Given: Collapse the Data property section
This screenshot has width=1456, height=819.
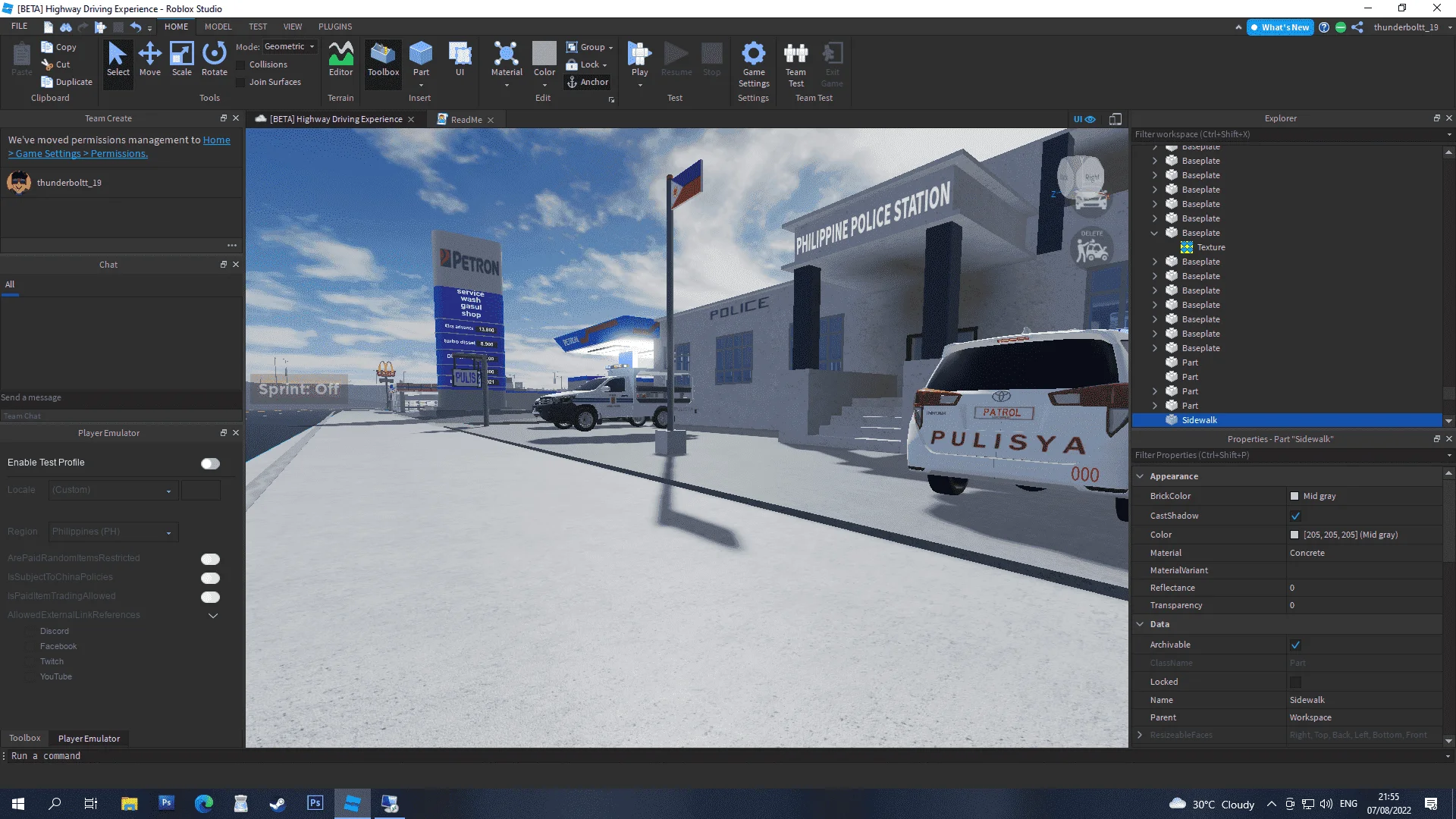Looking at the screenshot, I should tap(1140, 624).
